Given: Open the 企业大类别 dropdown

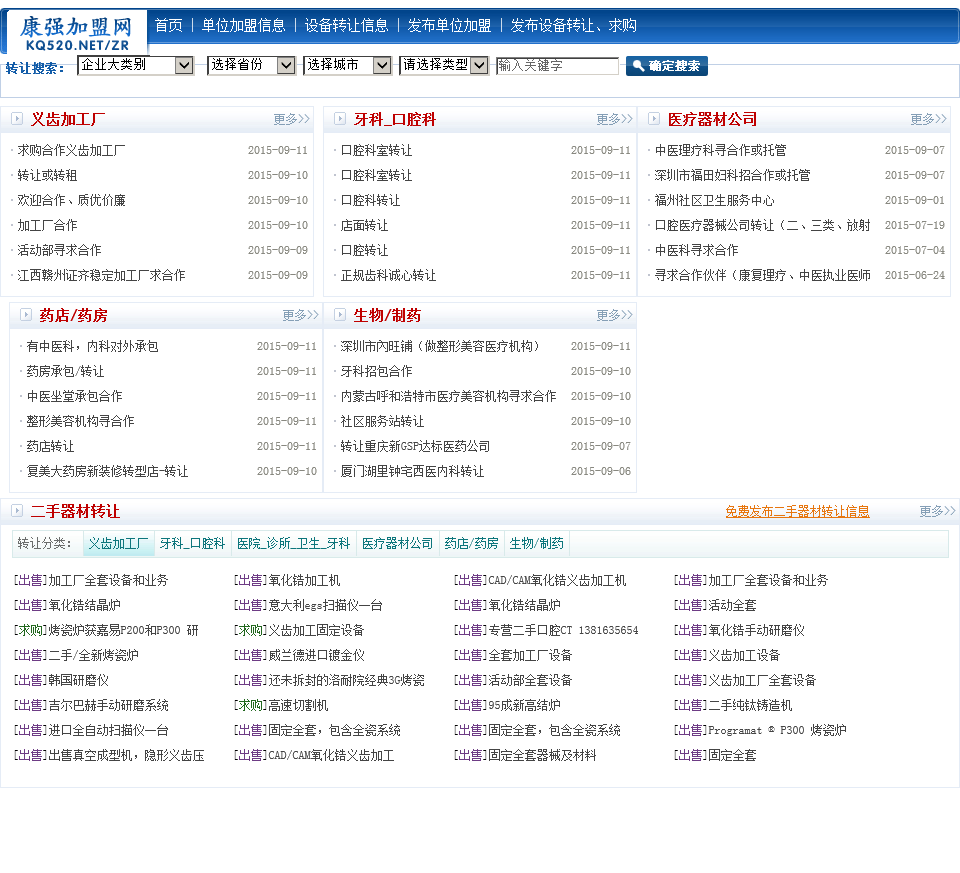Looking at the screenshot, I should tap(136, 65).
